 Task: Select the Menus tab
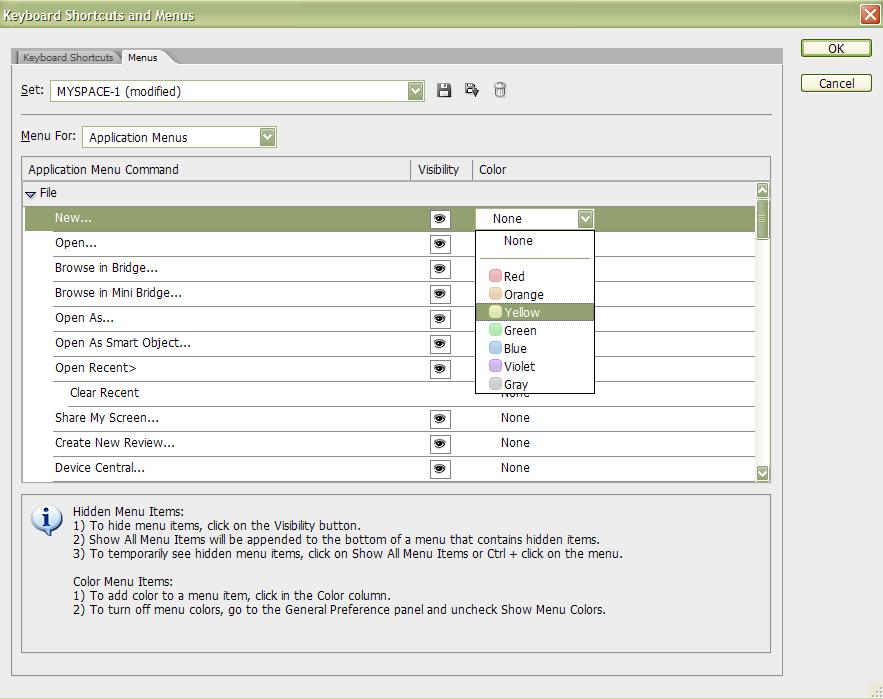pos(142,57)
